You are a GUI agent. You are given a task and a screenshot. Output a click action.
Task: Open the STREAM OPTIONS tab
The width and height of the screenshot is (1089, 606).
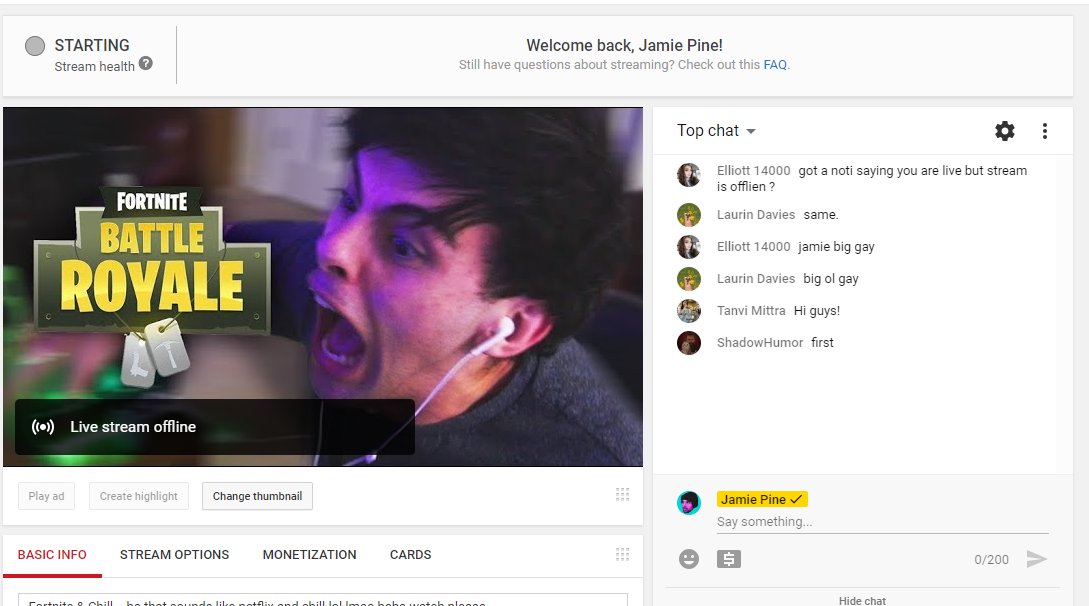(174, 555)
